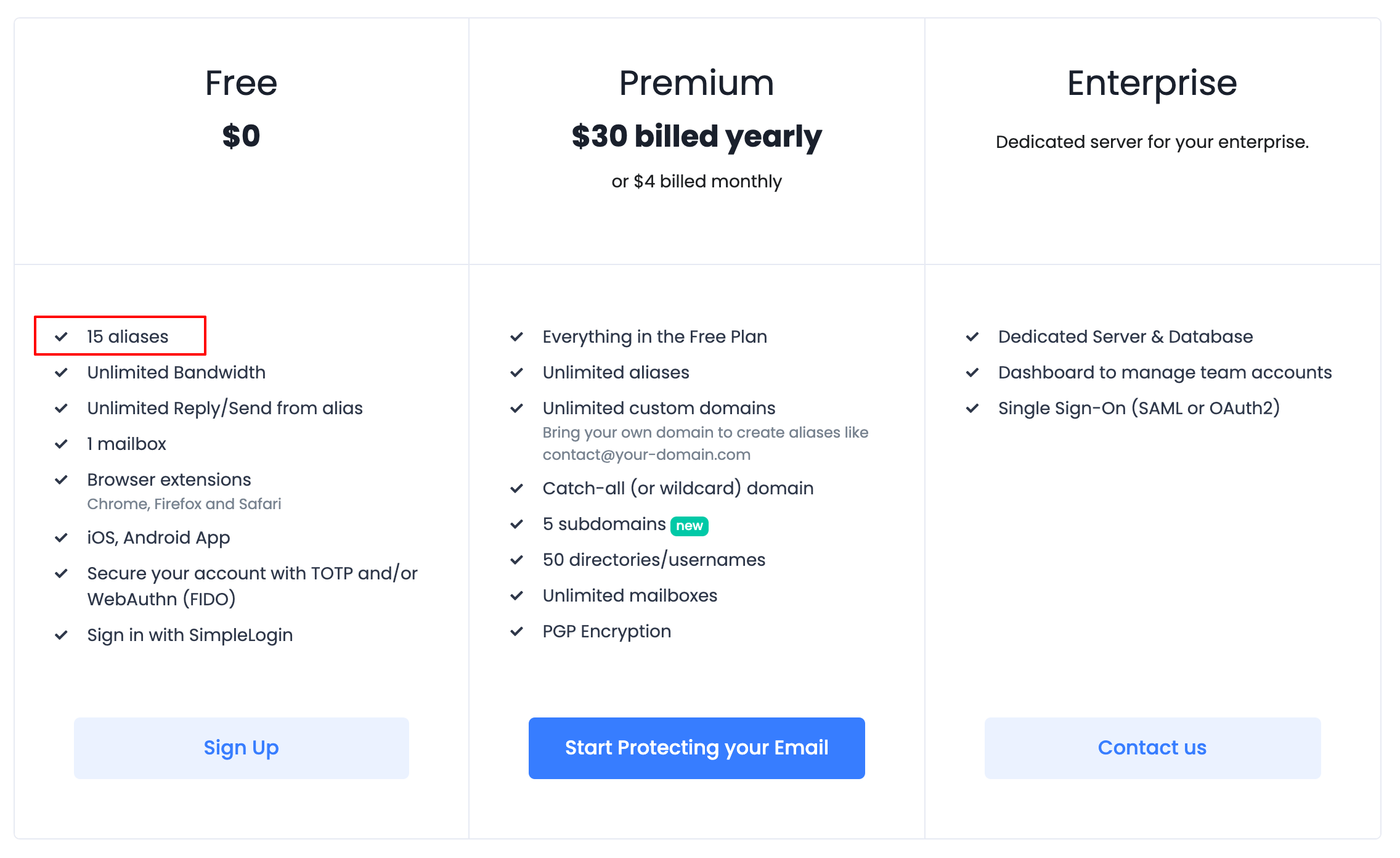Click the Contact us button
This screenshot has height=858, width=1400.
click(x=1152, y=748)
